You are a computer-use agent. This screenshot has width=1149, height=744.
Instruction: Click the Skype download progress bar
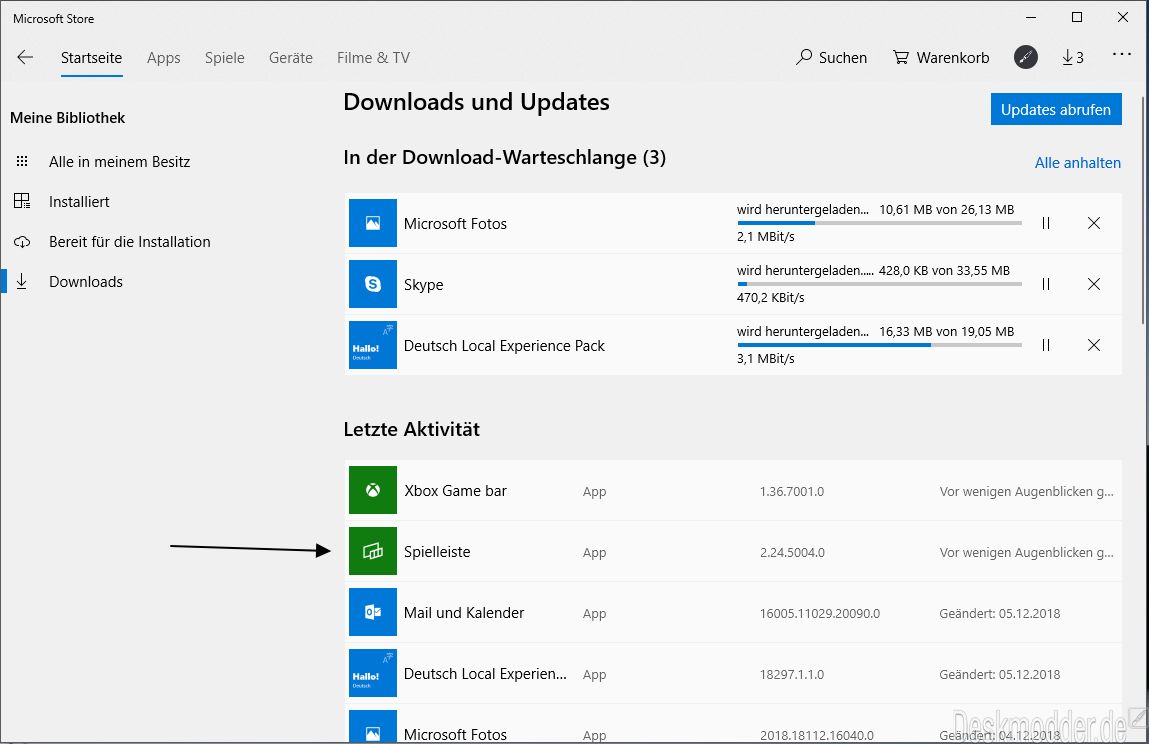coord(879,284)
